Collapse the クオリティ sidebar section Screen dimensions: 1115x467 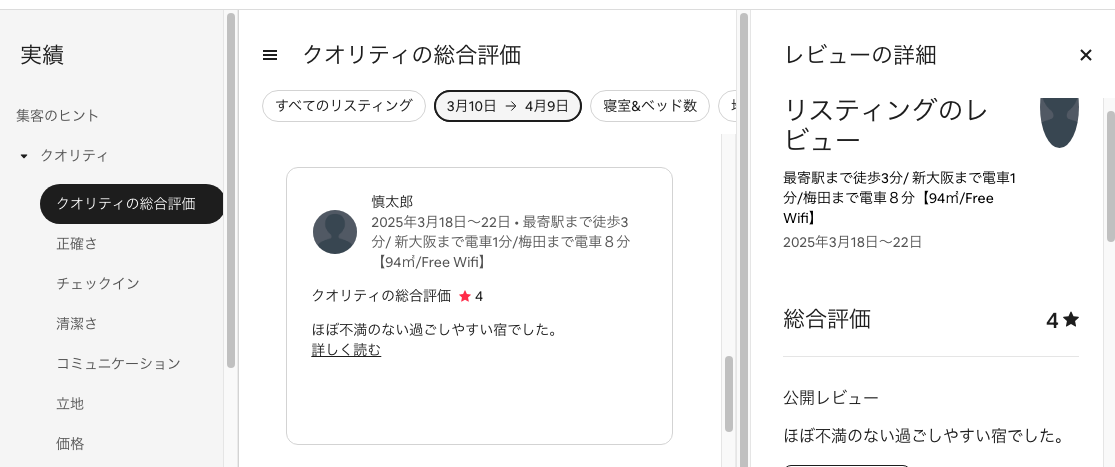point(24,156)
